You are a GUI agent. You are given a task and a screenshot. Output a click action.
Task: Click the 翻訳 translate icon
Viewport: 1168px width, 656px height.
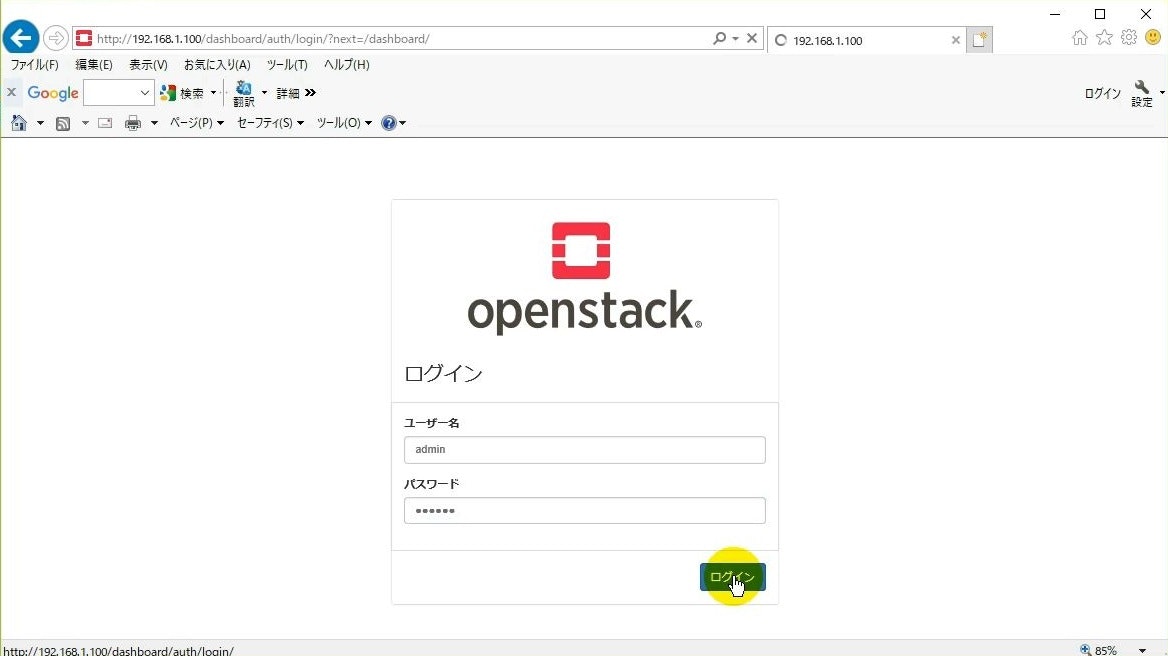click(244, 94)
